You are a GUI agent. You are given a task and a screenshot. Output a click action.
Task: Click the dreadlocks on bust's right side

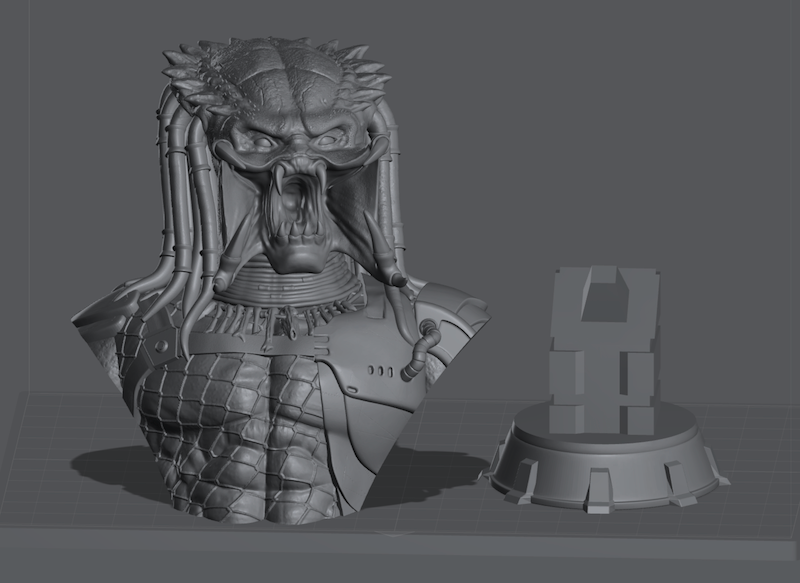[393, 200]
